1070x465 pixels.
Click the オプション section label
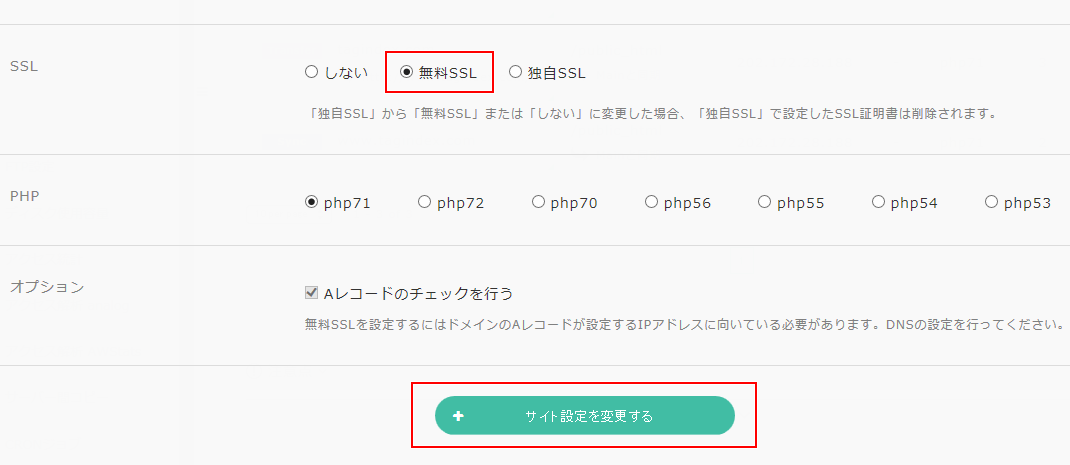[47, 287]
